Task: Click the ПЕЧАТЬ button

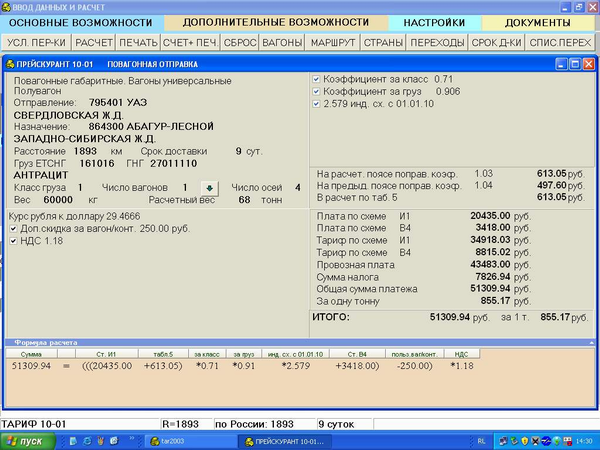Action: pos(138,42)
